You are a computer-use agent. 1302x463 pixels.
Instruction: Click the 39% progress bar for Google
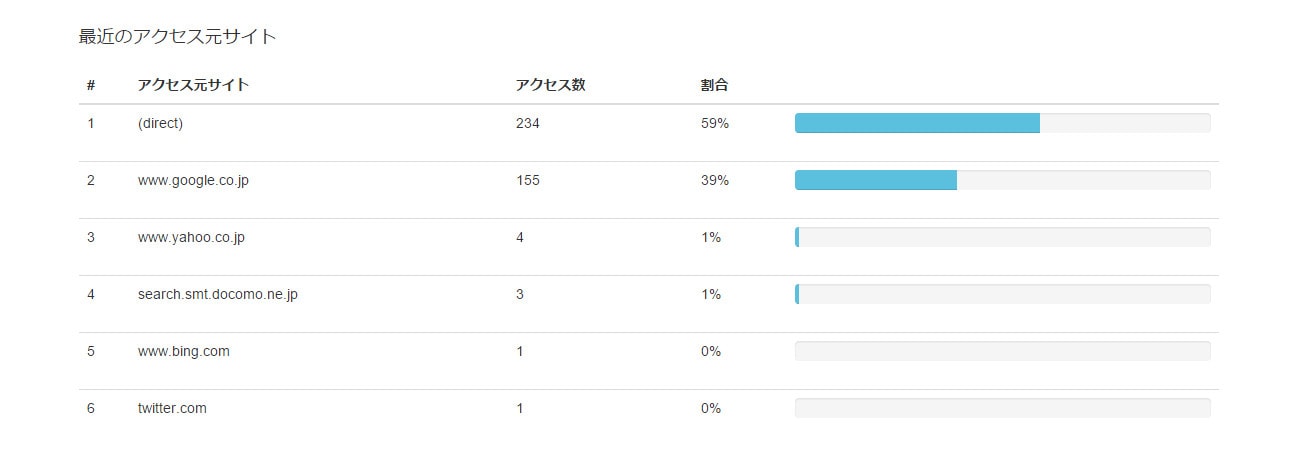(x=1002, y=180)
